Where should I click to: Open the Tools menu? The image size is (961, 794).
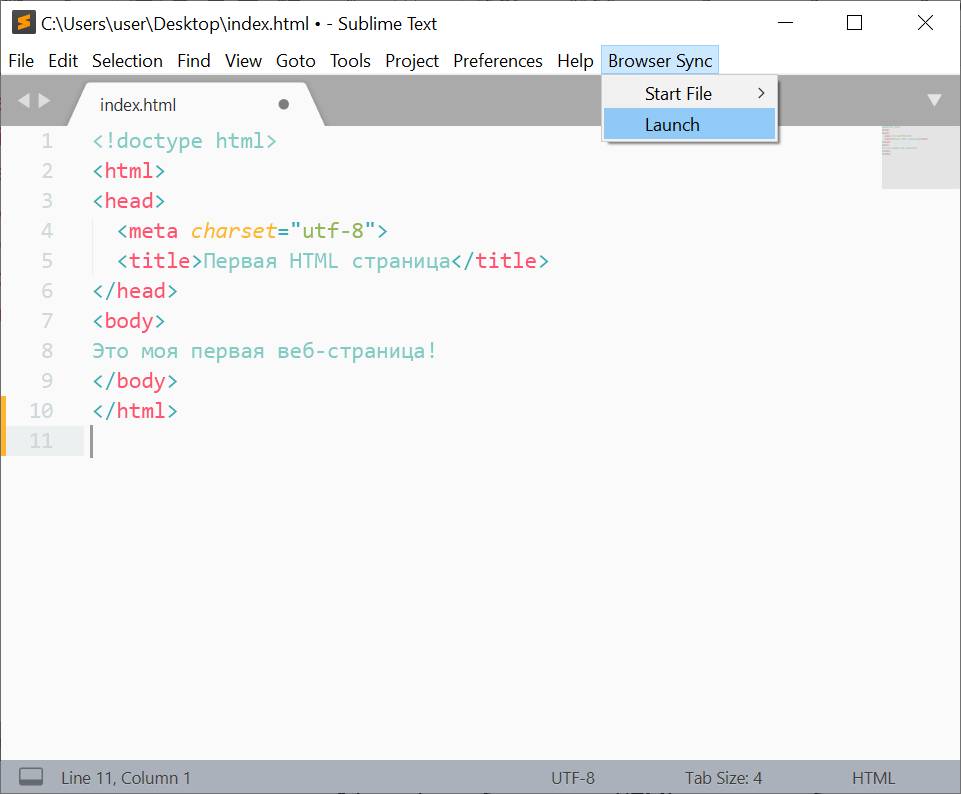350,61
